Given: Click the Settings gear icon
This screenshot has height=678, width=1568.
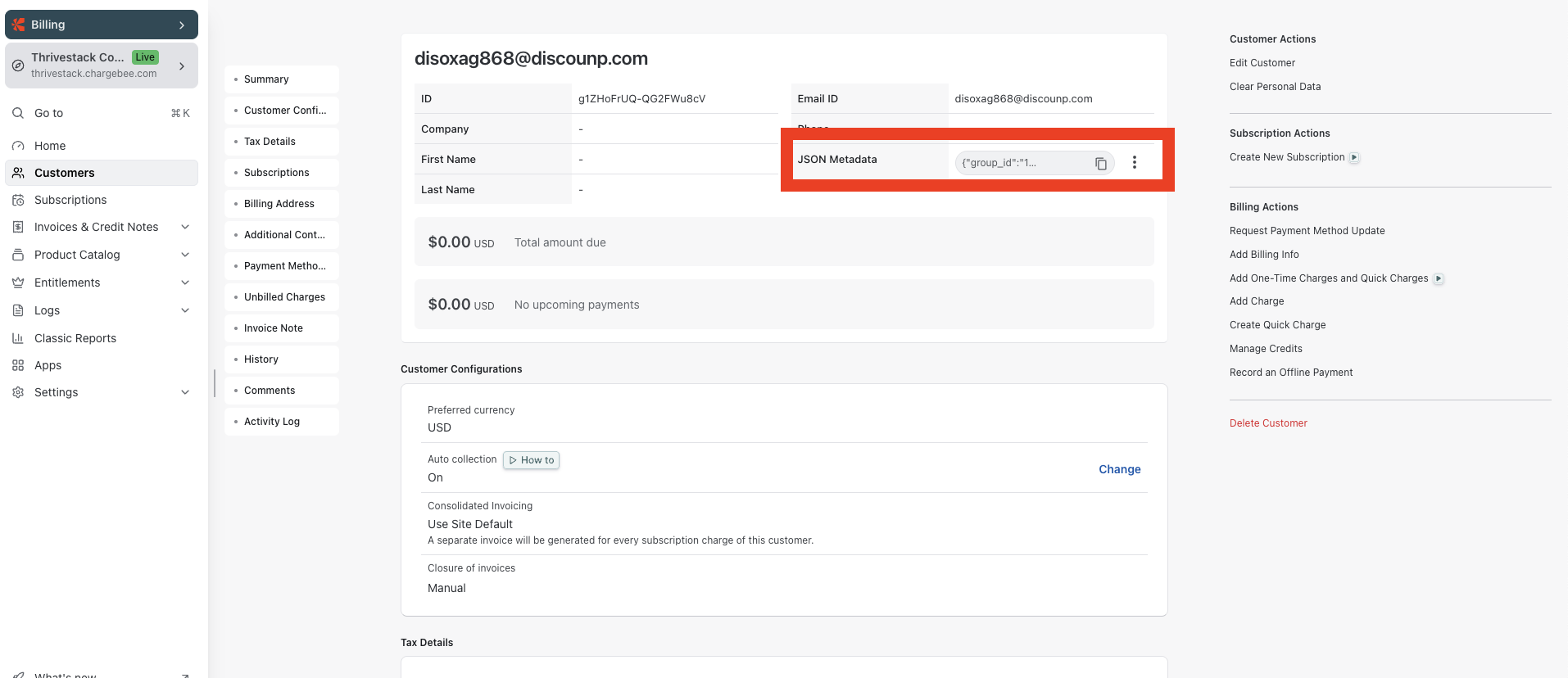Looking at the screenshot, I should [18, 392].
